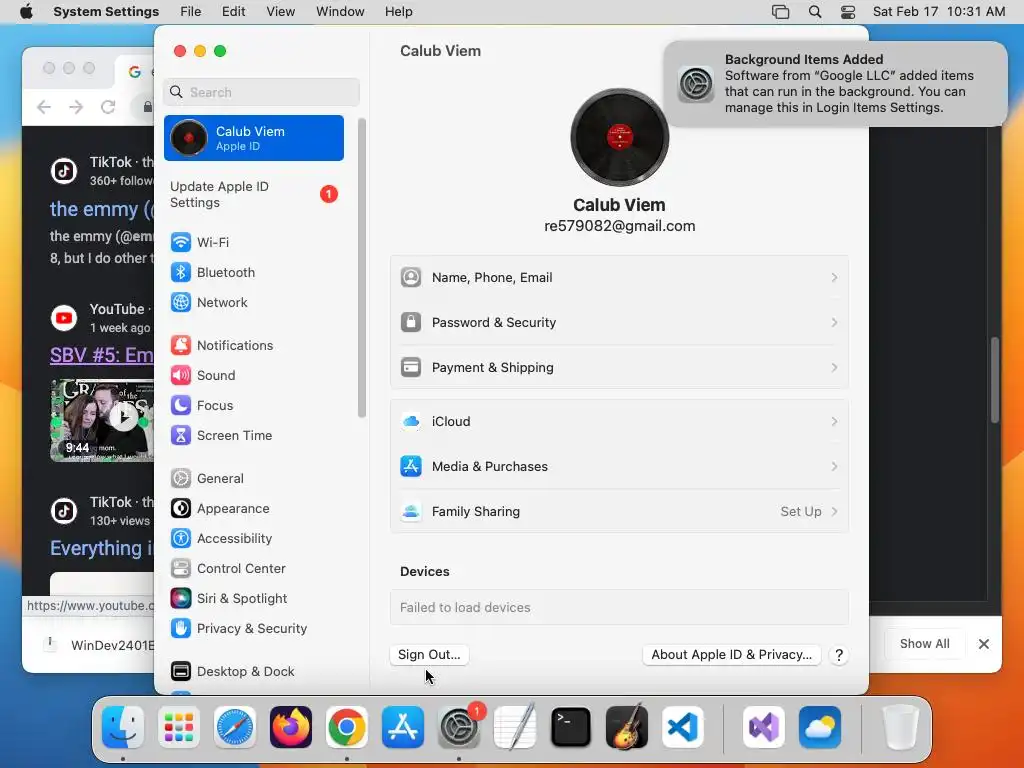Close the Chrome downloads bar
Screen dimensions: 1024x768
[984, 644]
